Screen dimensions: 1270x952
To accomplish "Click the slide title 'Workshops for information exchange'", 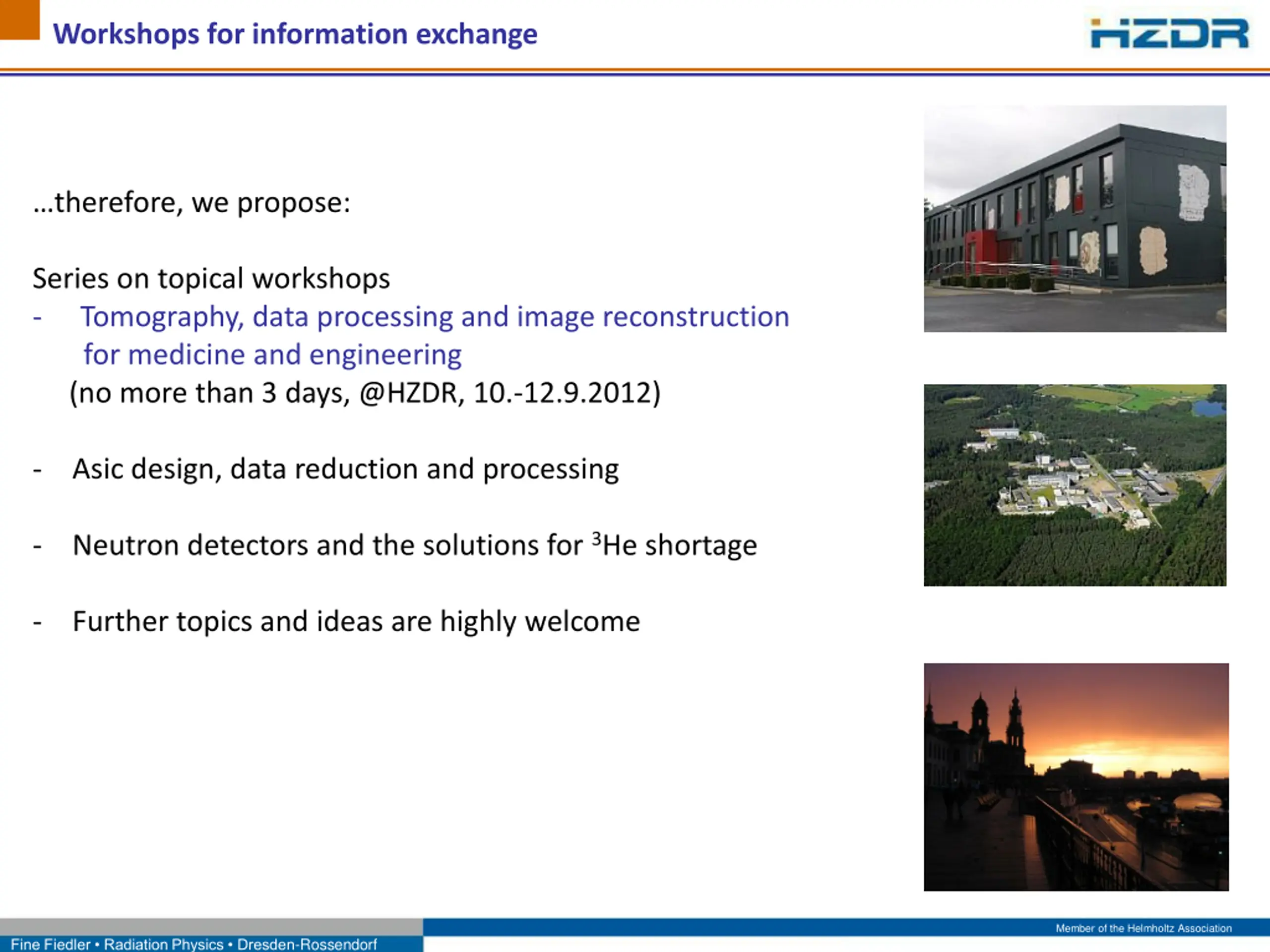I will coord(295,34).
